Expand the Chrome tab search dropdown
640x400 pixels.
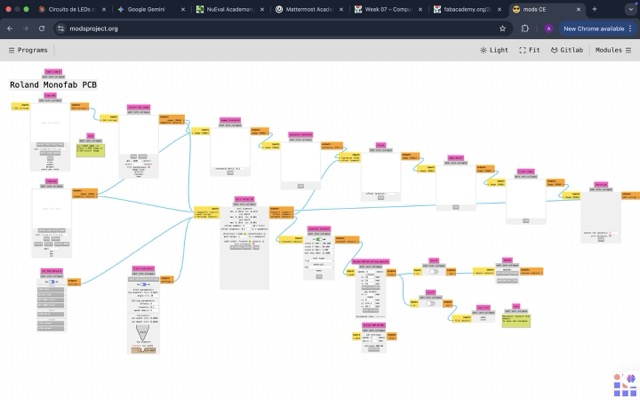631,9
